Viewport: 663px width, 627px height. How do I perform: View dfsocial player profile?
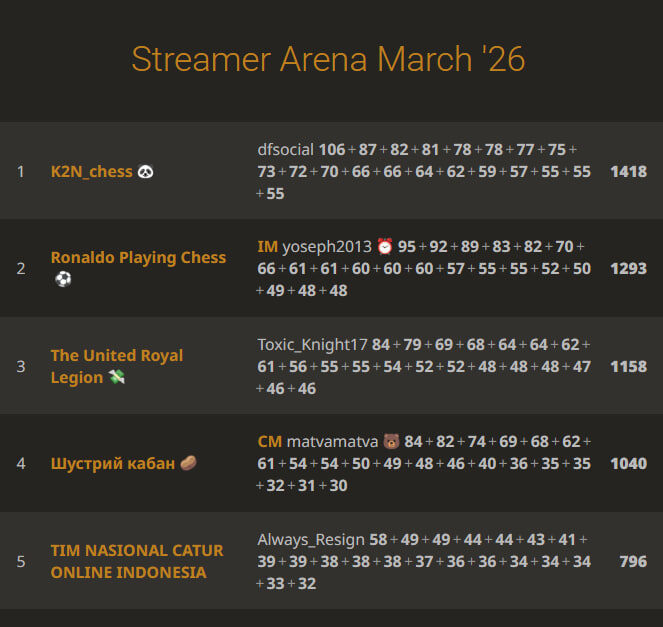285,150
